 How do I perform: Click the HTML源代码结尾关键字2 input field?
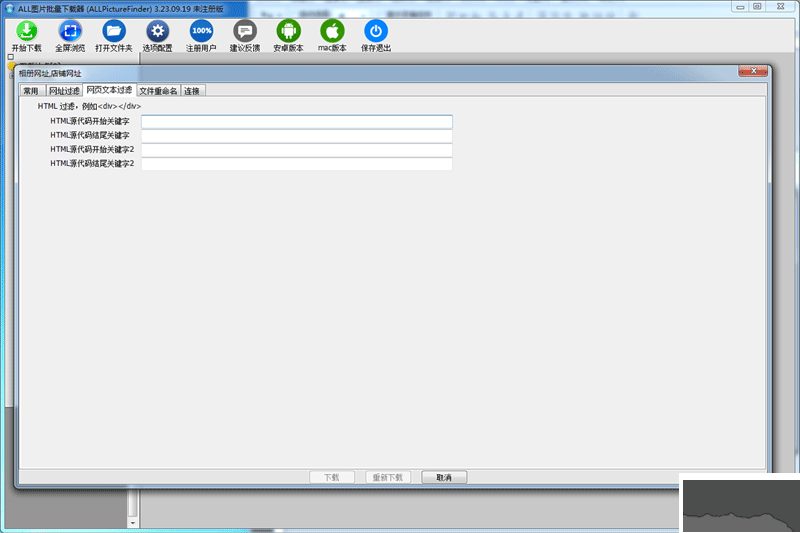pyautogui.click(x=297, y=164)
